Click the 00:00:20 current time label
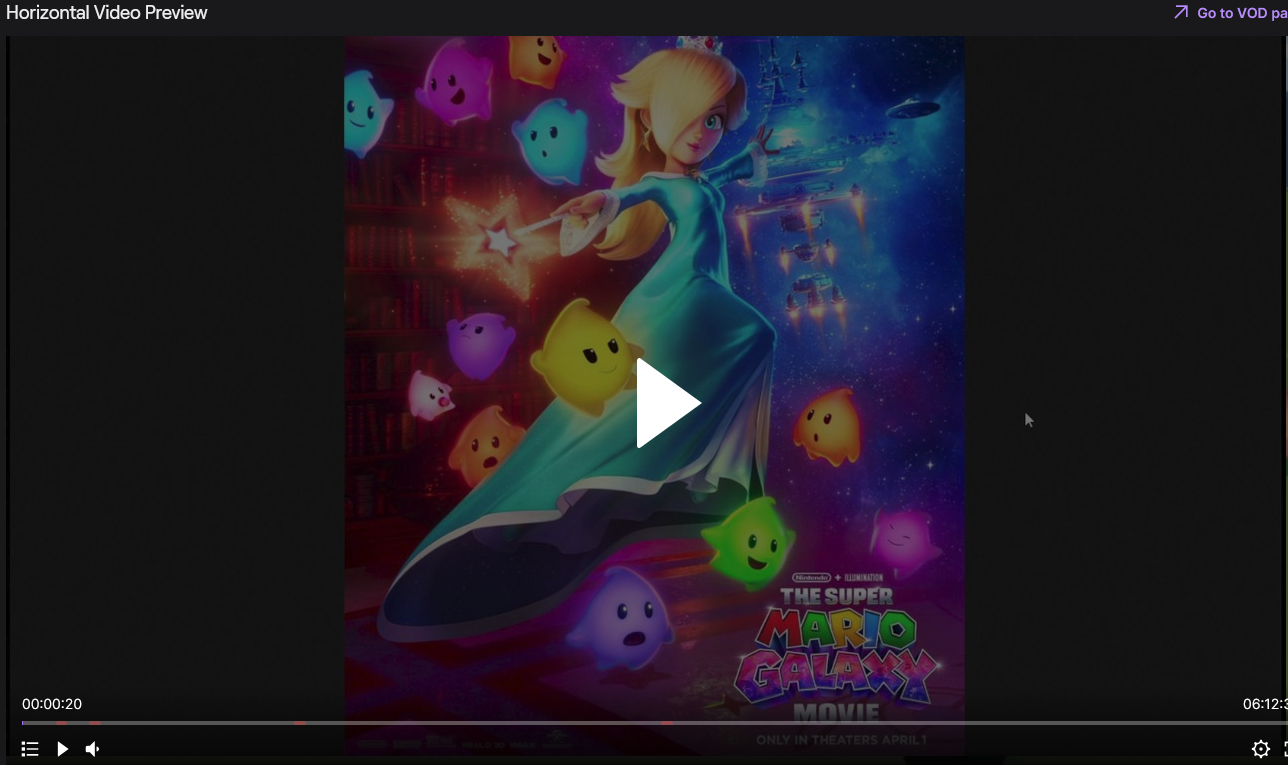The image size is (1288, 765). (52, 704)
